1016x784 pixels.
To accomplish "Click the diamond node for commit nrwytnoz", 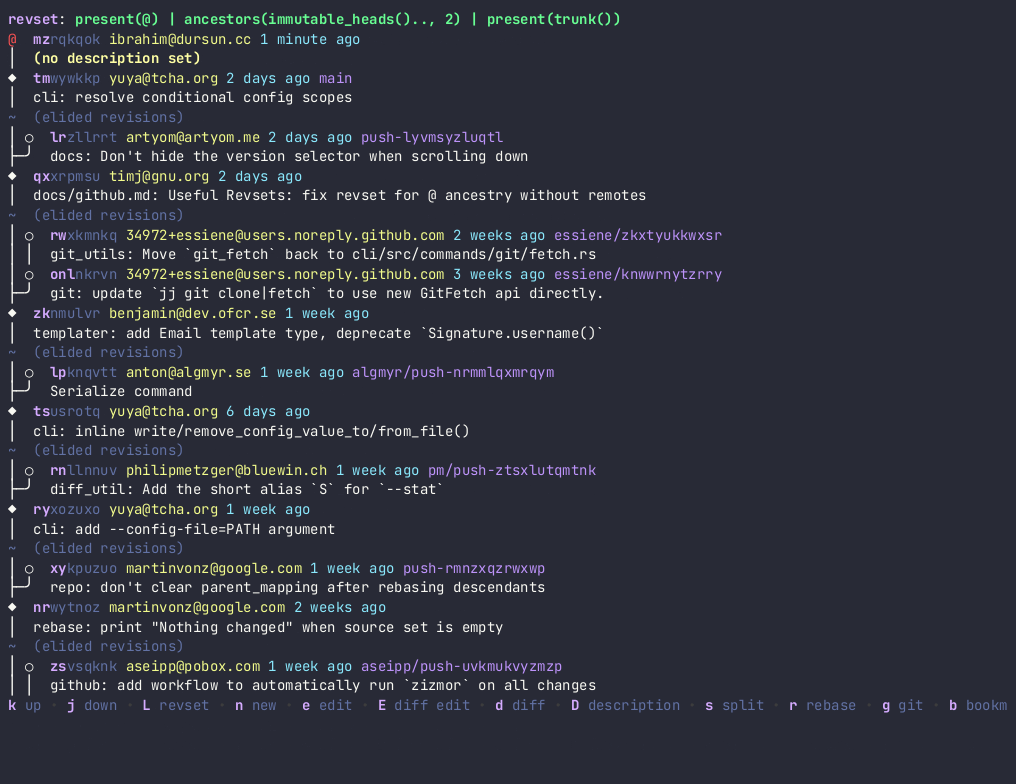I will [x=12, y=608].
